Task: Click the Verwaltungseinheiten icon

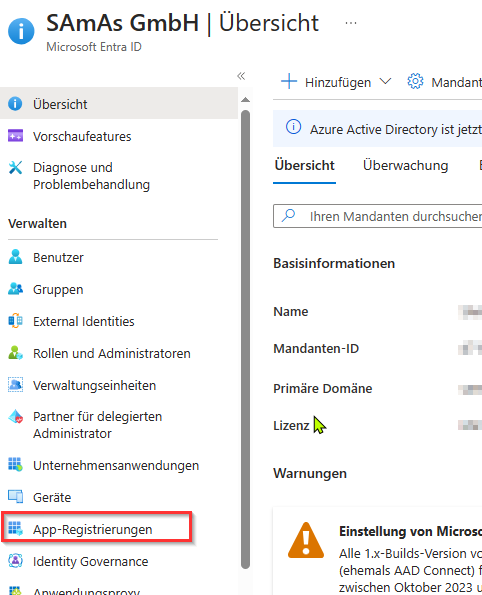Action: tap(15, 385)
